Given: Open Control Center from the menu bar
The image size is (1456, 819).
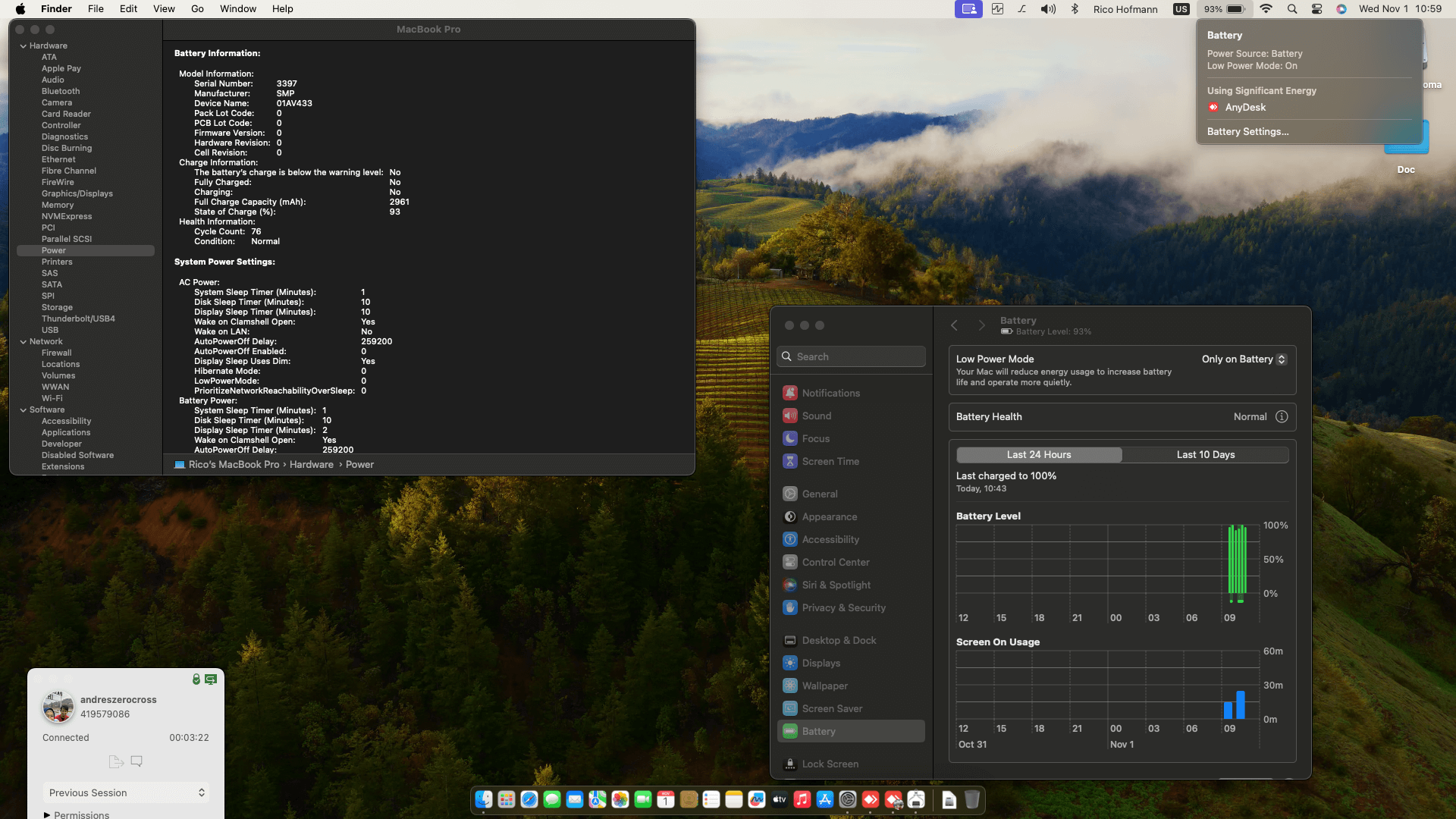Looking at the screenshot, I should point(1316,9).
